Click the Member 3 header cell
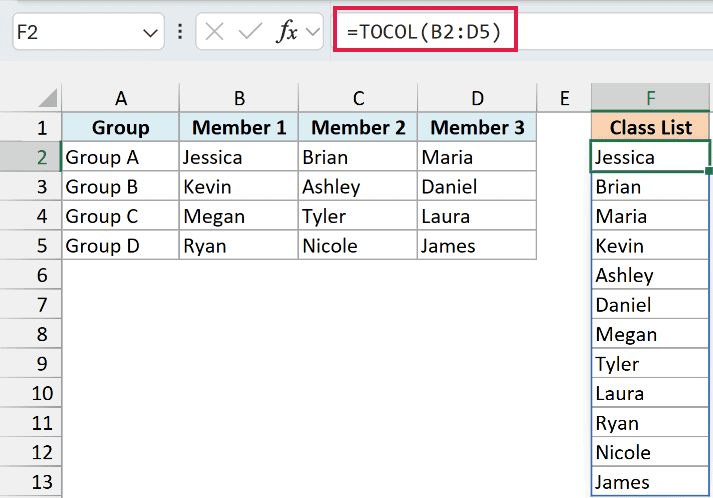 click(477, 127)
